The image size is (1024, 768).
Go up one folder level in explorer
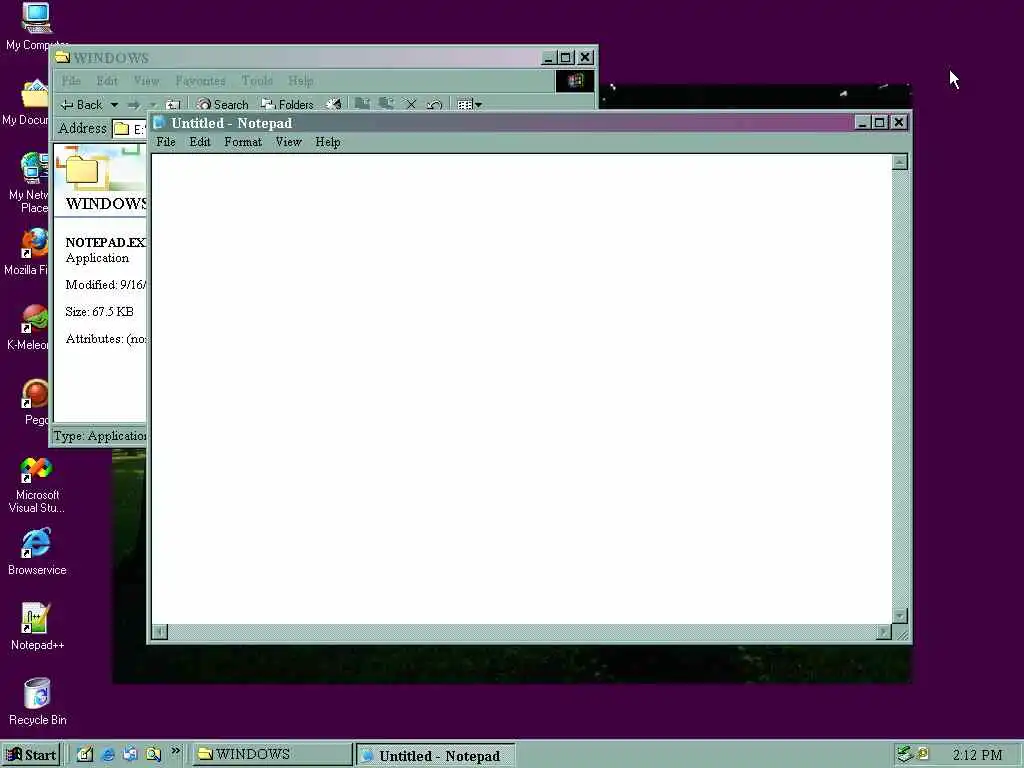[x=173, y=104]
